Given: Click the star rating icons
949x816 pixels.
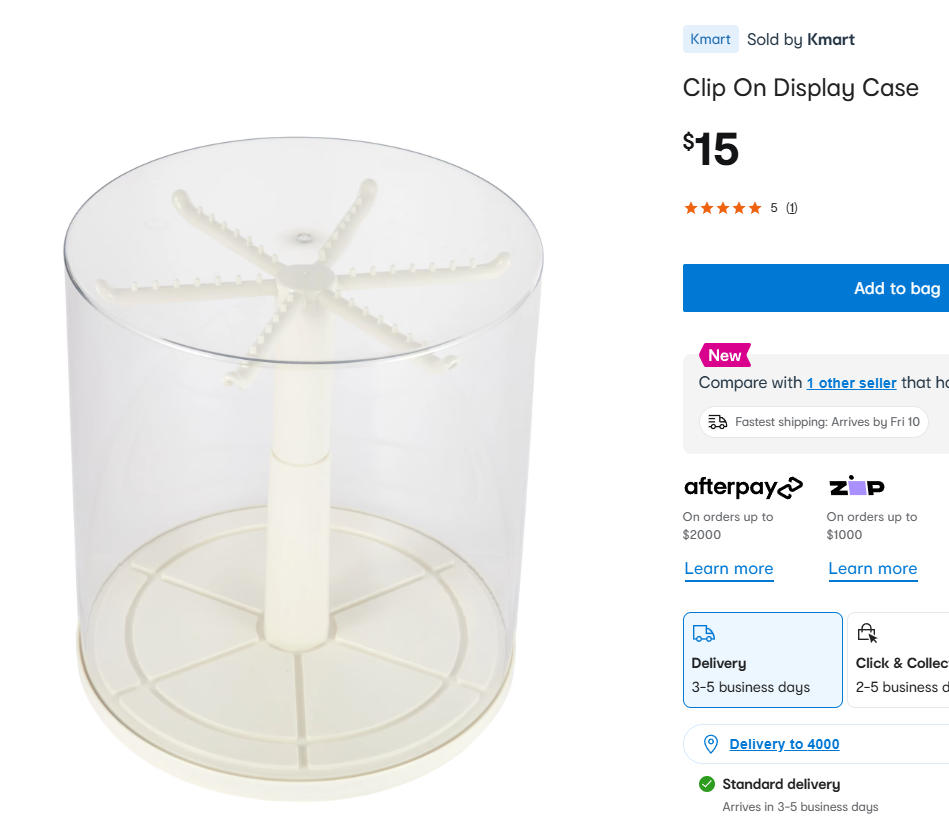Looking at the screenshot, I should 722,208.
